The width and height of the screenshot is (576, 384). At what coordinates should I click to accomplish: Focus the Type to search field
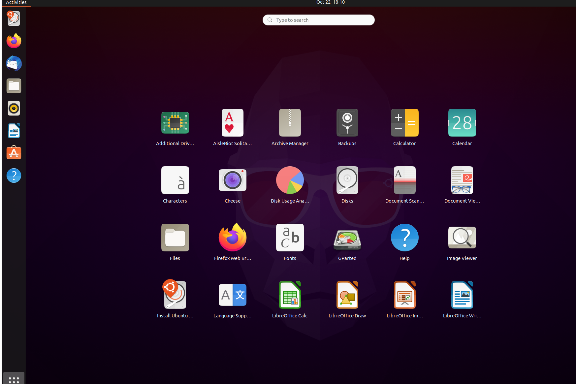(x=318, y=20)
